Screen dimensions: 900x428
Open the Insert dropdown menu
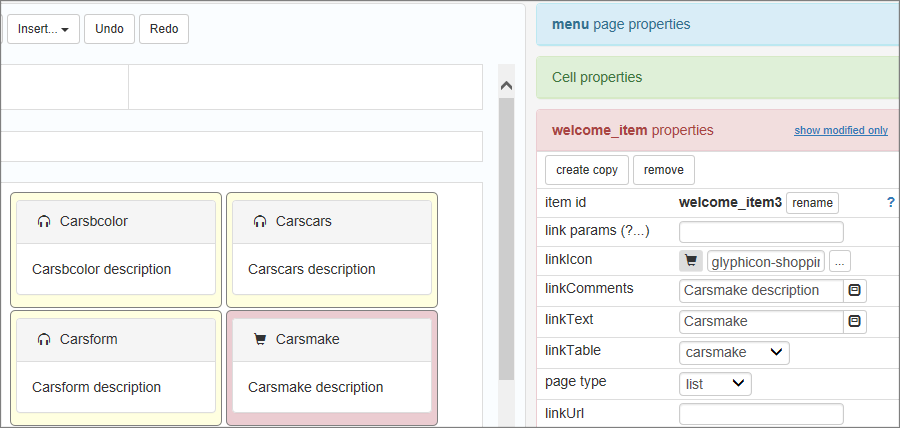[43, 29]
